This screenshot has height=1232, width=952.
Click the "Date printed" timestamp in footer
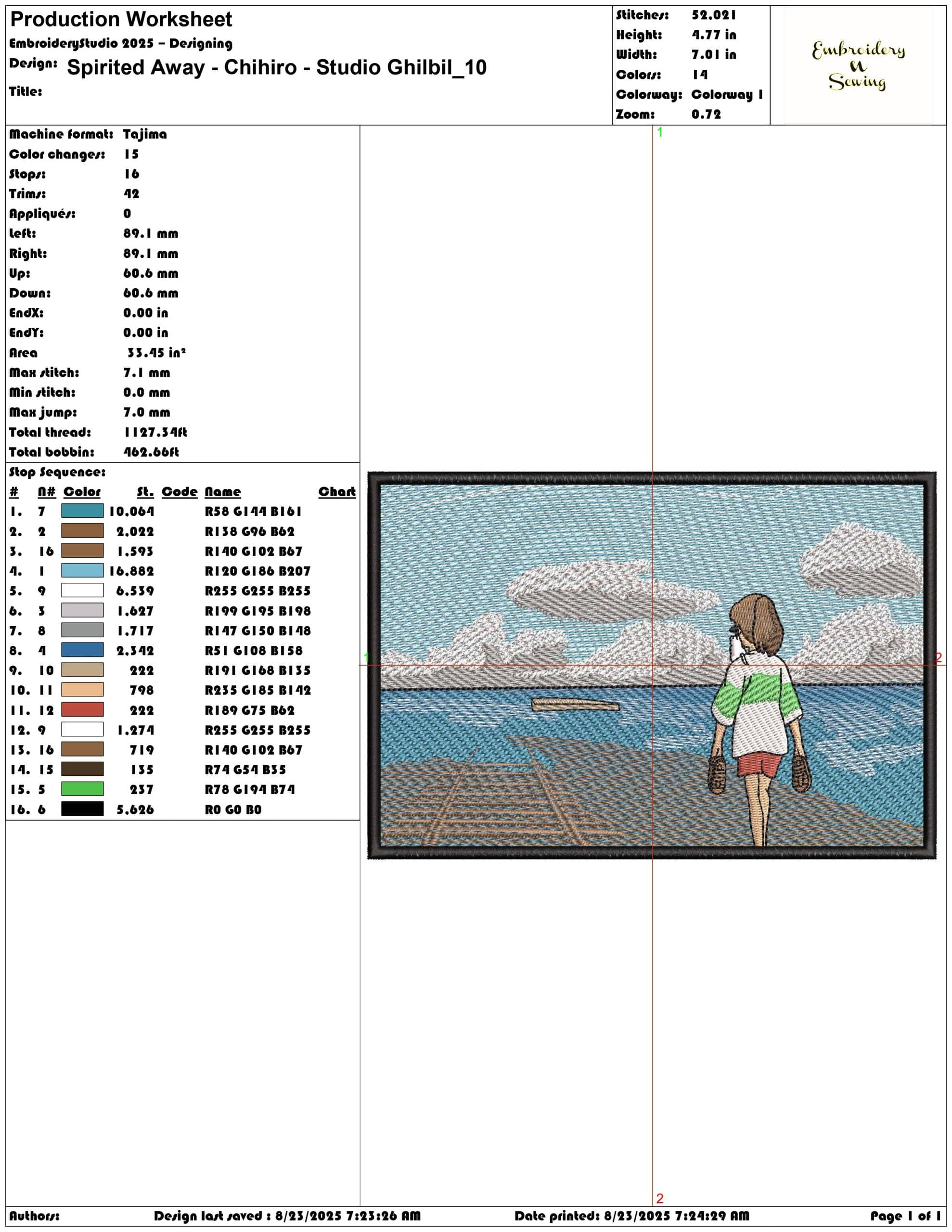point(632,1216)
